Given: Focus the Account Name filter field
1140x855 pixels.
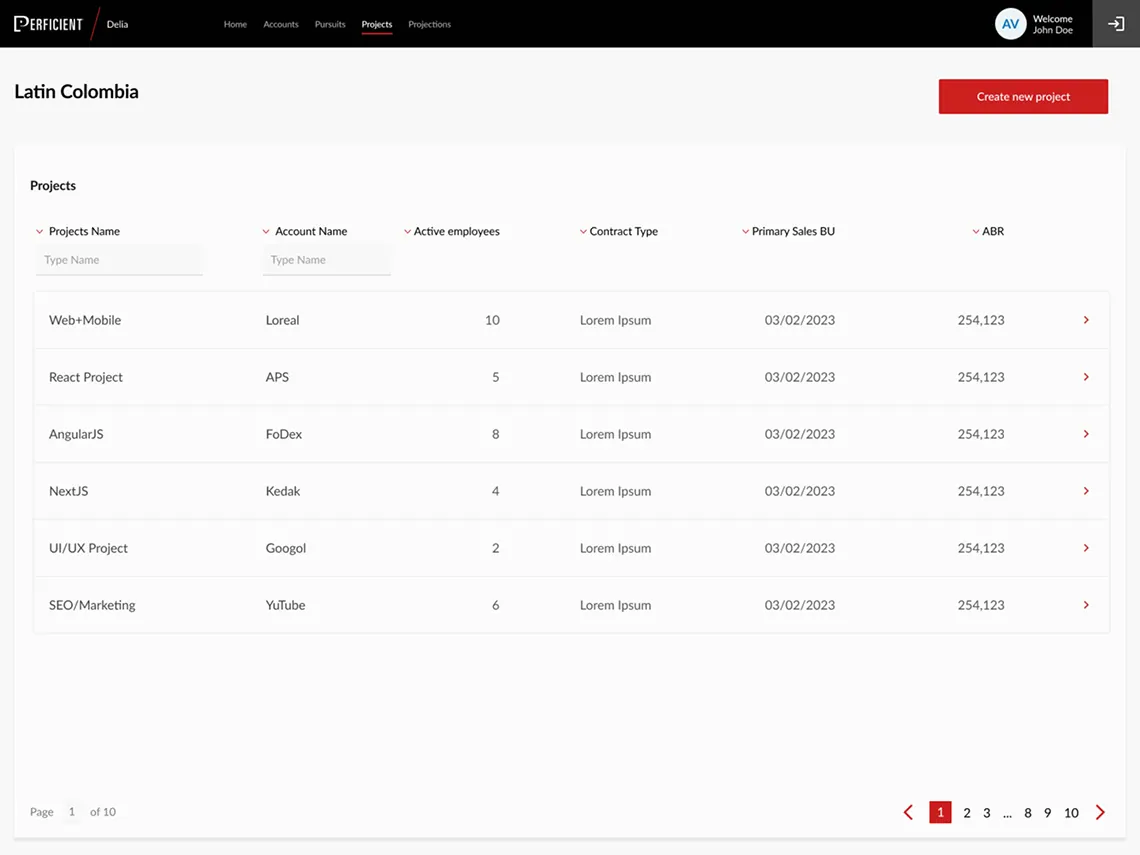Looking at the screenshot, I should 326,260.
